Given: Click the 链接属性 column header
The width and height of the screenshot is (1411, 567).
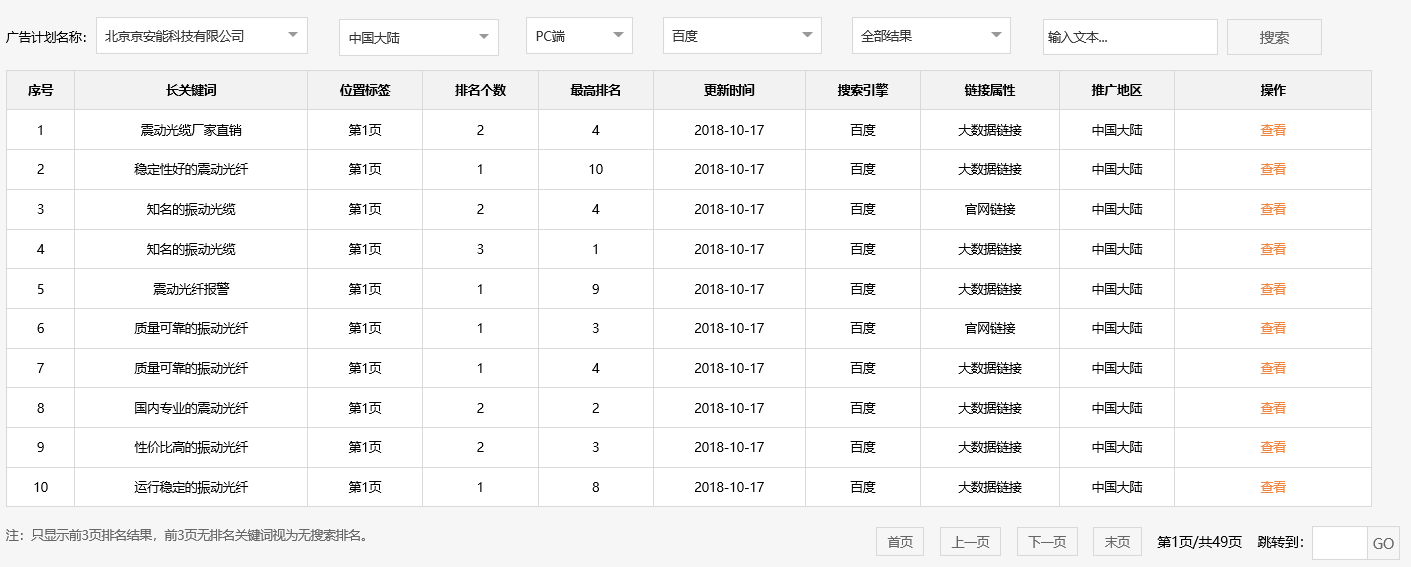Looking at the screenshot, I should [x=990, y=90].
